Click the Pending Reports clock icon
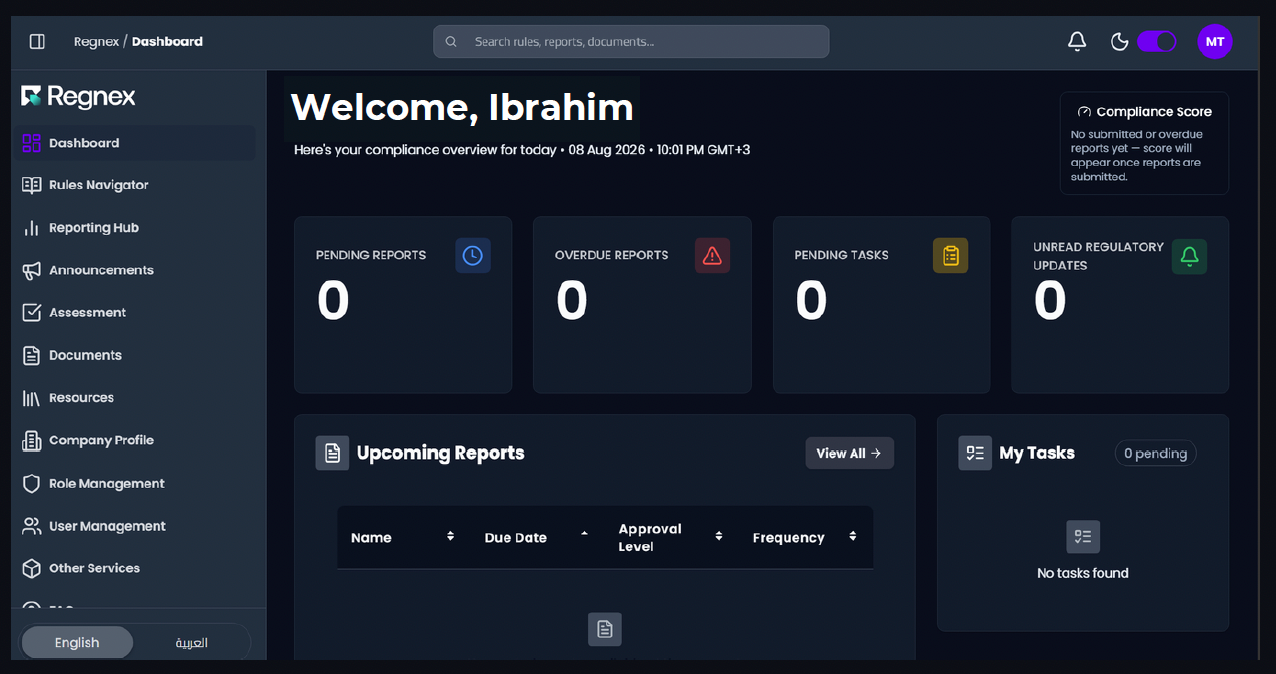 (x=473, y=256)
